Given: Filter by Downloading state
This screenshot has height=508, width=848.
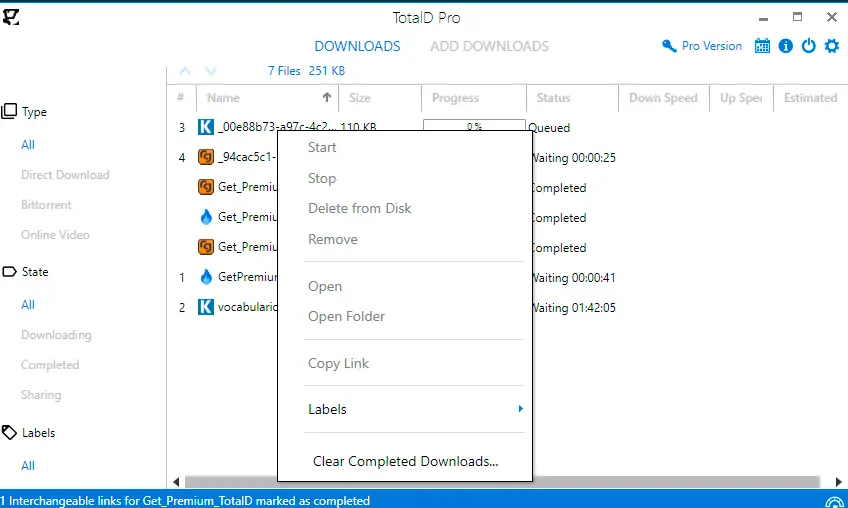Looking at the screenshot, I should pyautogui.click(x=56, y=335).
